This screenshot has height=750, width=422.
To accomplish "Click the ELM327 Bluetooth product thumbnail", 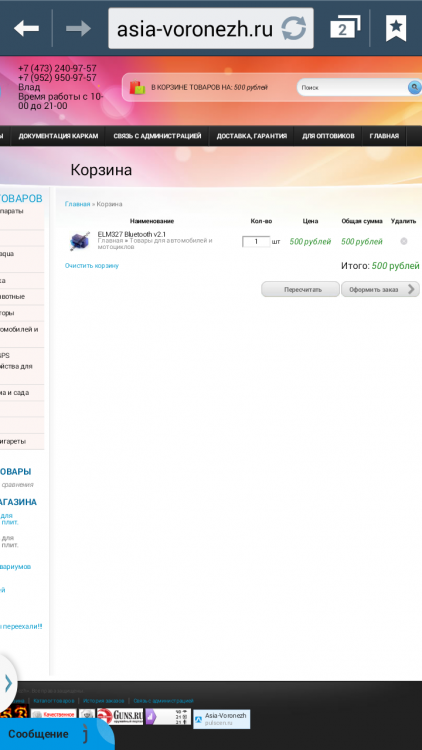I will tap(79, 241).
